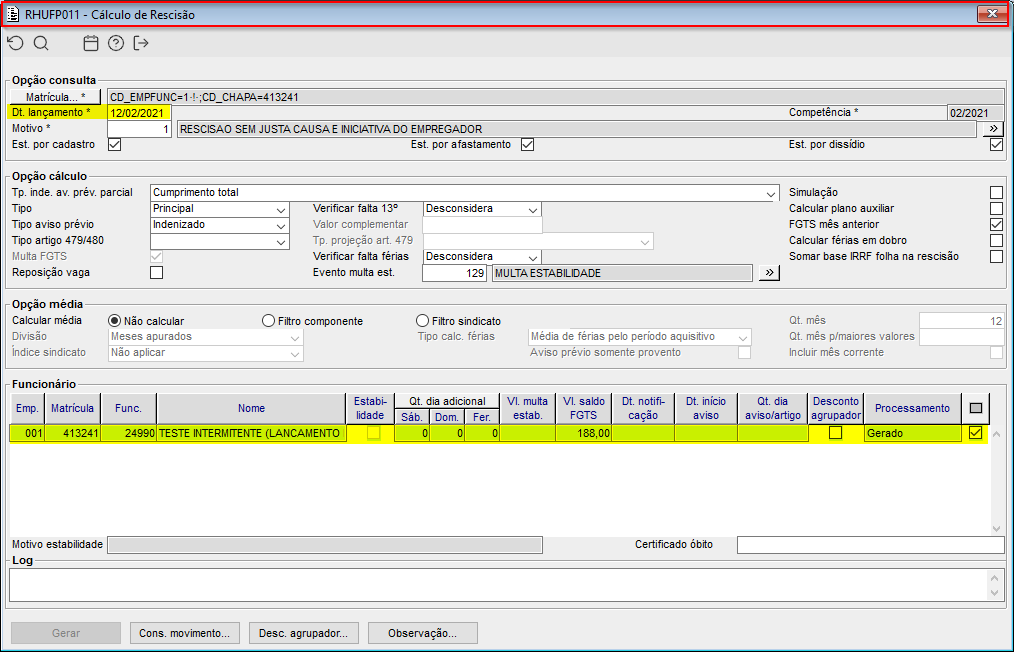The width and height of the screenshot is (1014, 652).
Task: Open the Observação... button
Action: click(x=422, y=633)
